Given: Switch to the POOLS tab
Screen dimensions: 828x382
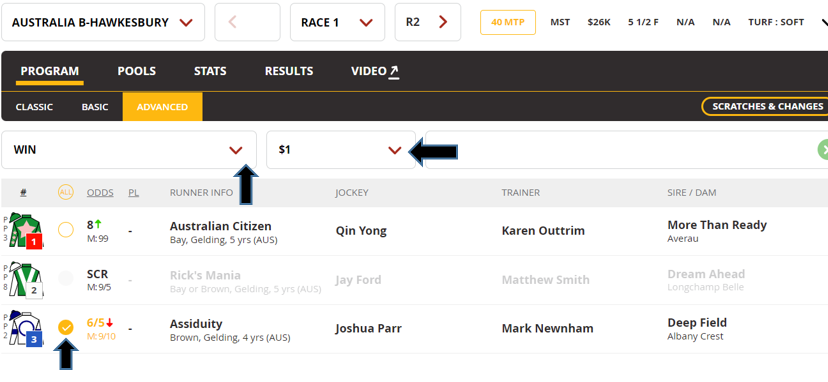Looking at the screenshot, I should 137,71.
